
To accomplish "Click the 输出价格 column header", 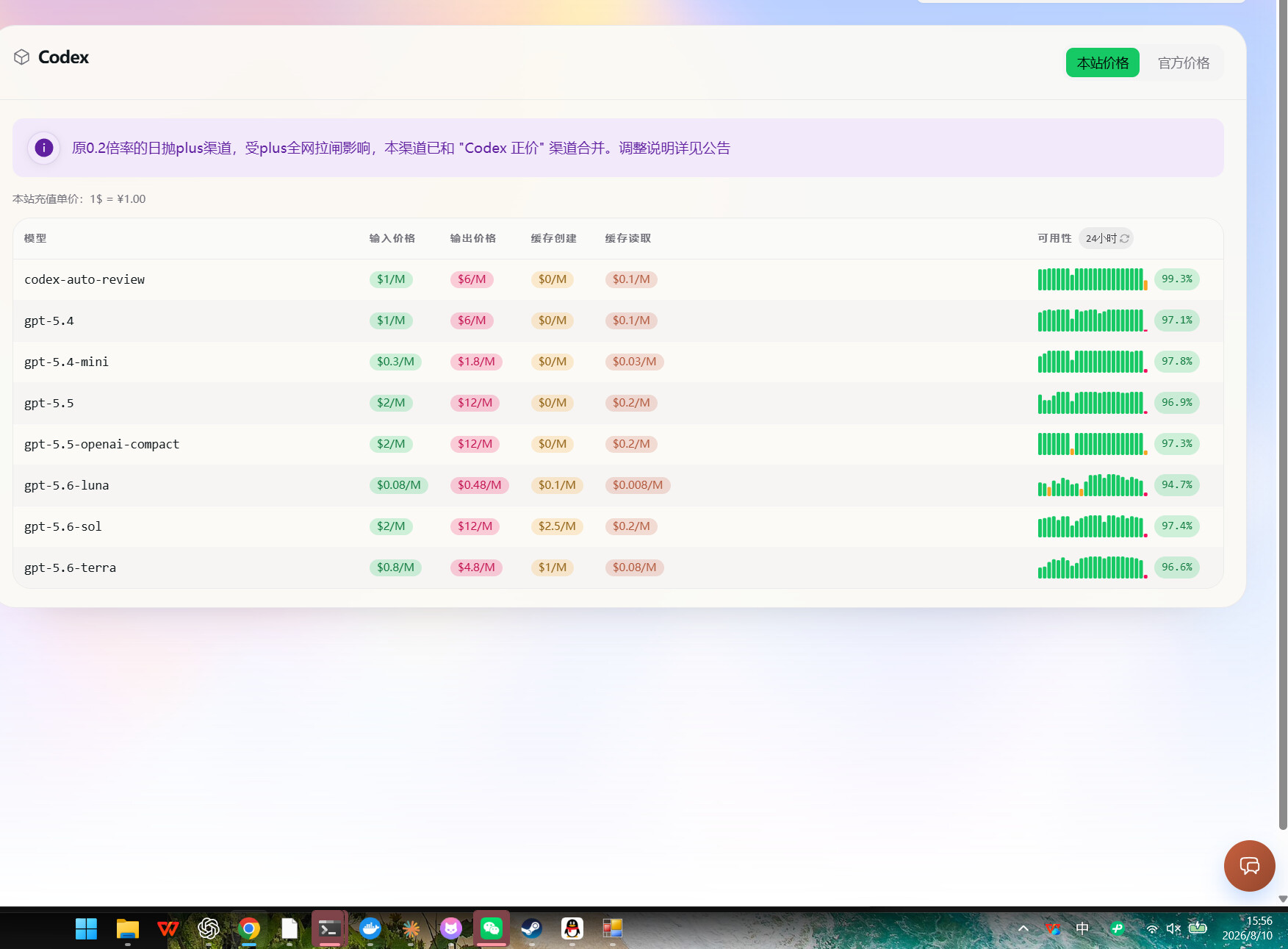I will click(473, 238).
